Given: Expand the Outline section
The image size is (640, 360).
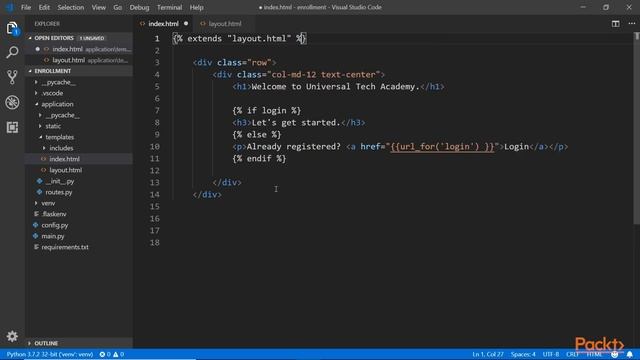Looking at the screenshot, I should tap(46, 343).
